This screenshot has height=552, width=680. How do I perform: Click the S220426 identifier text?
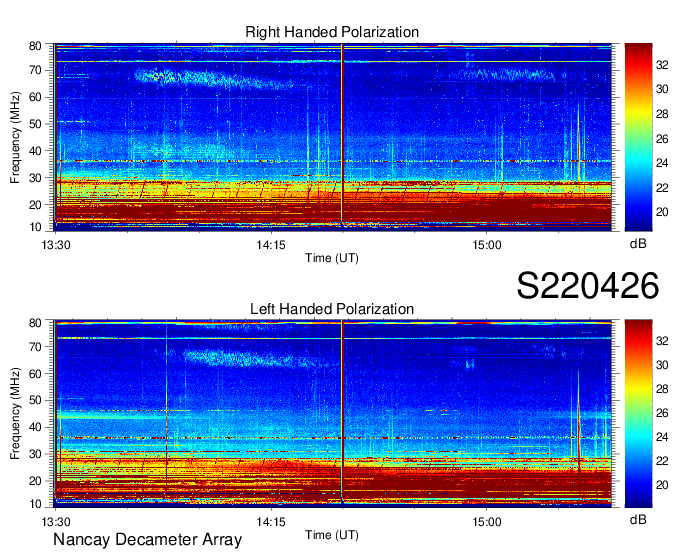coord(588,285)
